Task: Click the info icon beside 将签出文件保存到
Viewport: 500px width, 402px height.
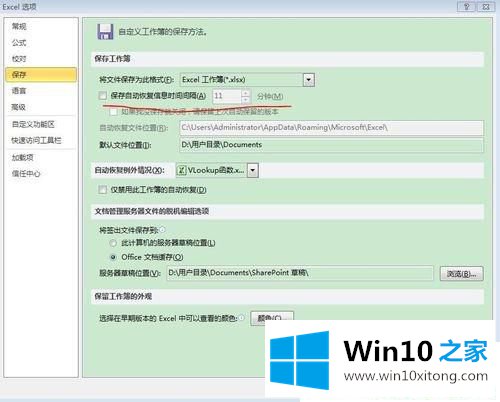Action: [162, 230]
